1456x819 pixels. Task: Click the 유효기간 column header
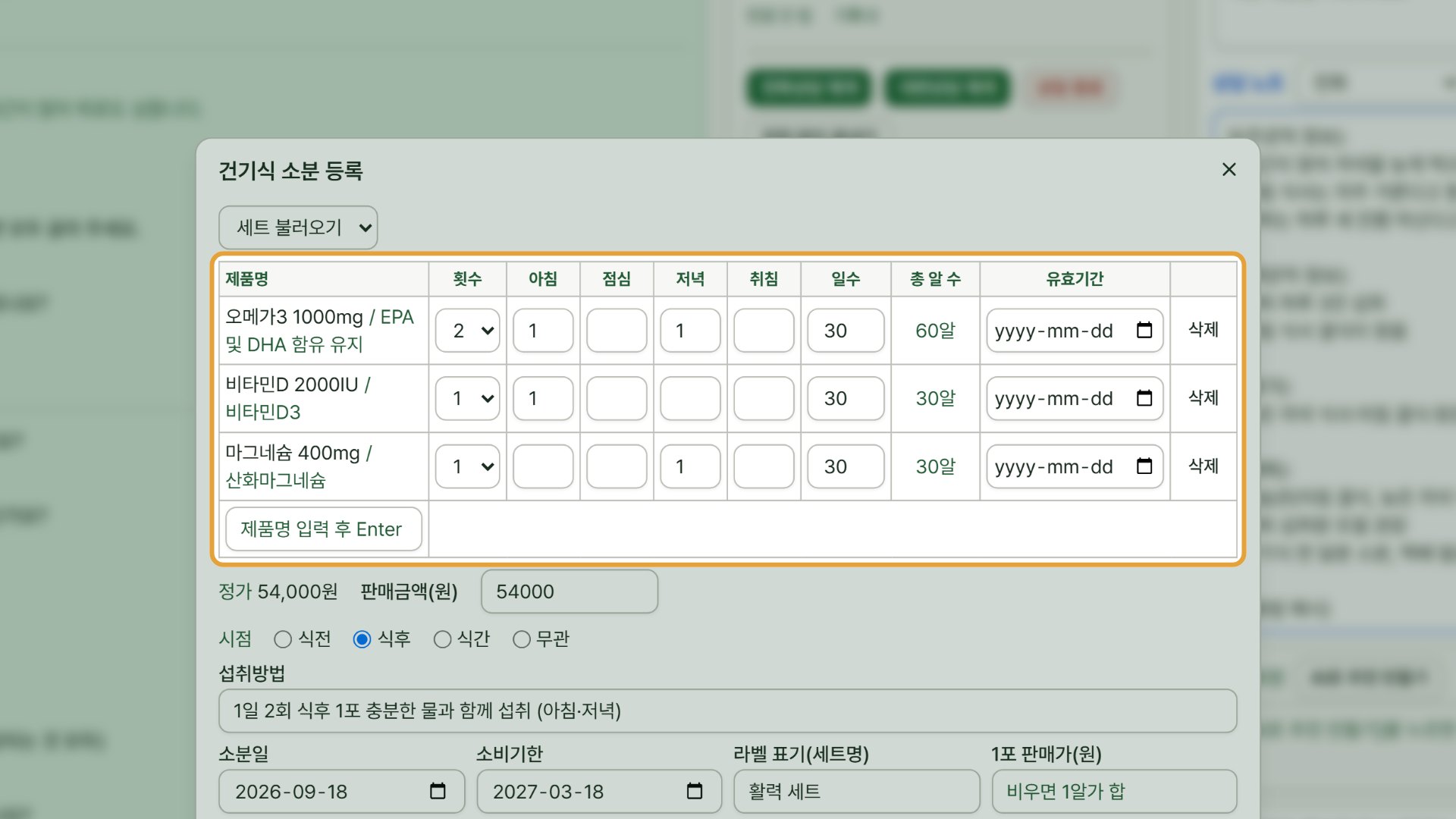tap(1075, 279)
